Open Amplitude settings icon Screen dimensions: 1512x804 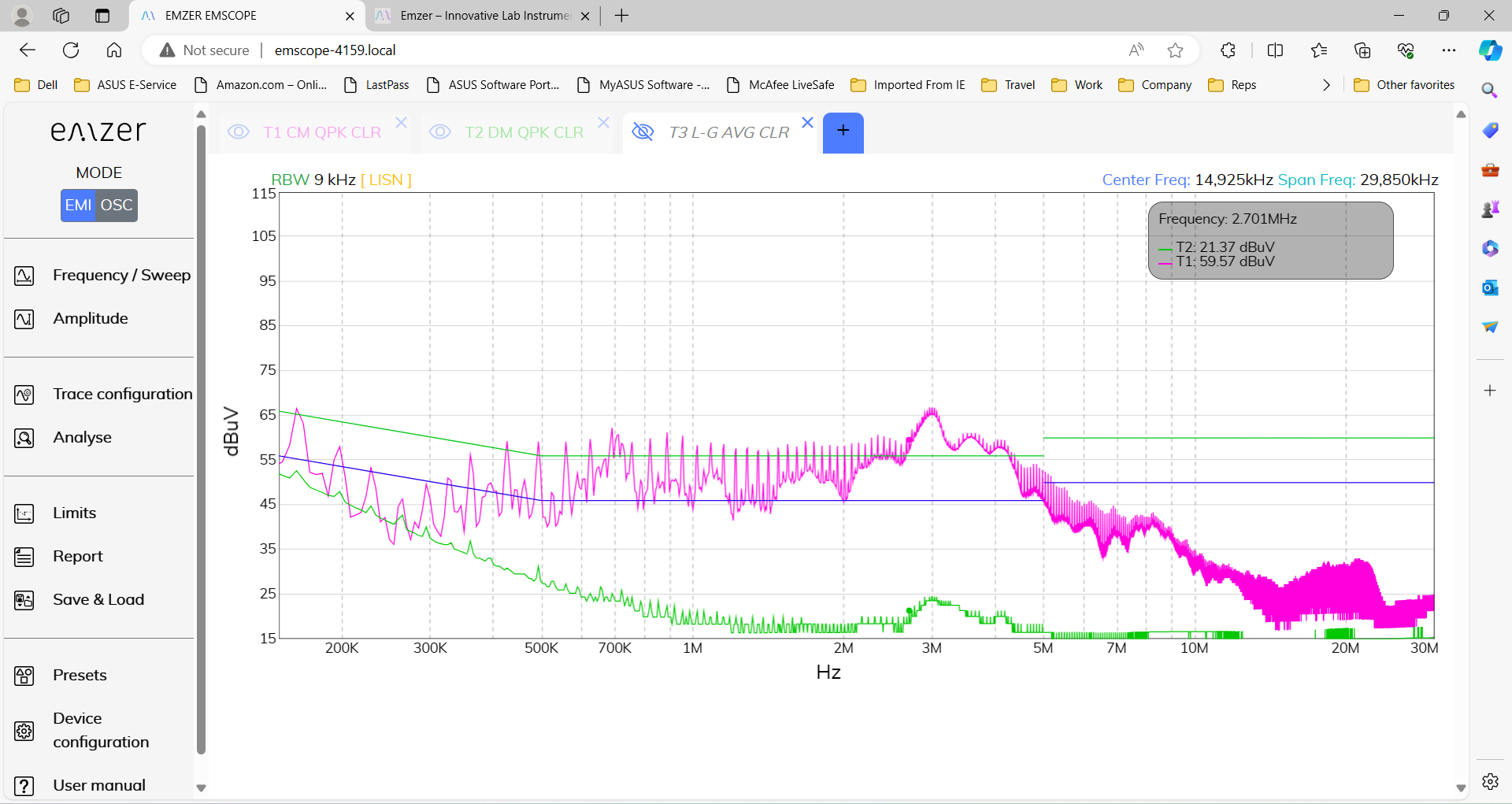tap(24, 319)
